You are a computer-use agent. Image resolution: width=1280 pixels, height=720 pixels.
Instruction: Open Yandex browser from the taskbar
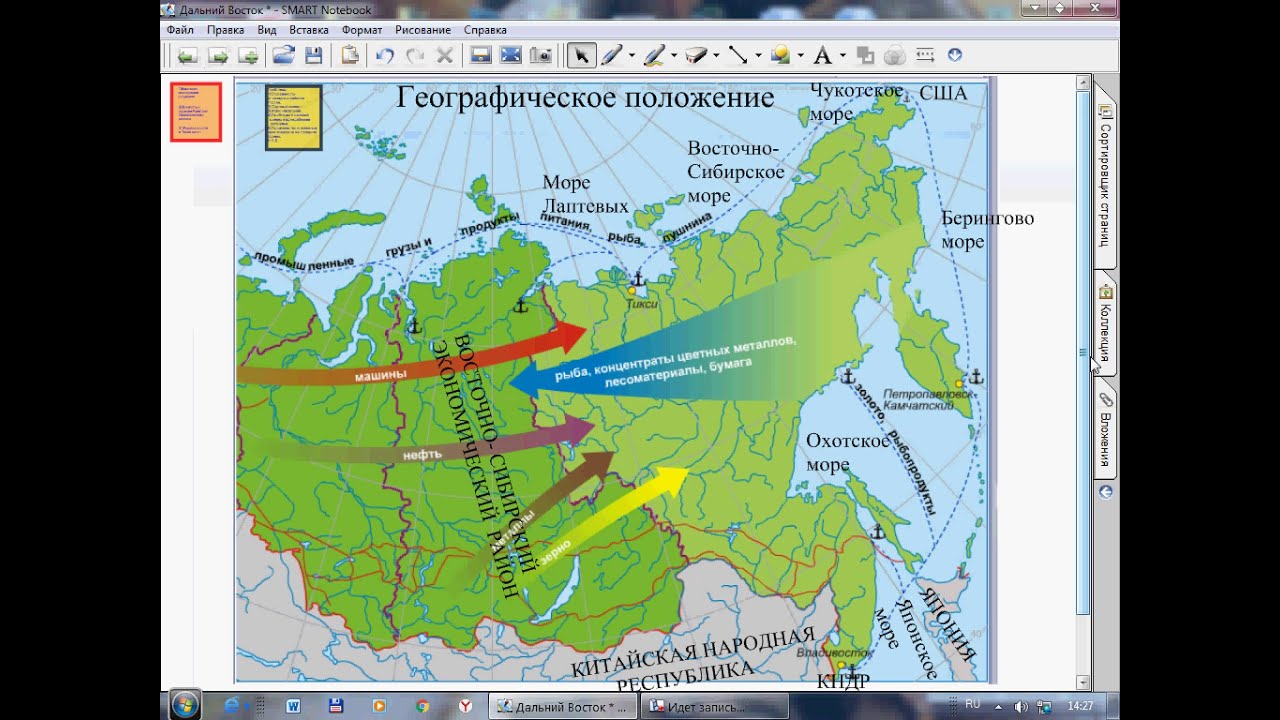click(465, 706)
